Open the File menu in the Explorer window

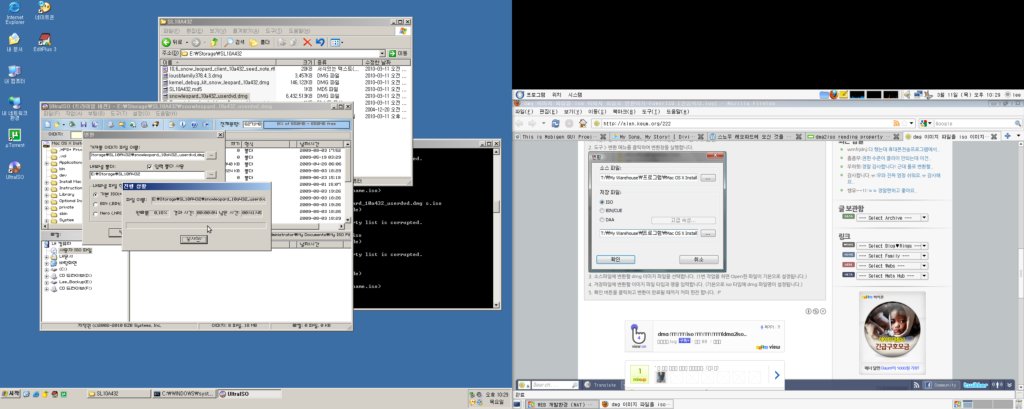(171, 30)
